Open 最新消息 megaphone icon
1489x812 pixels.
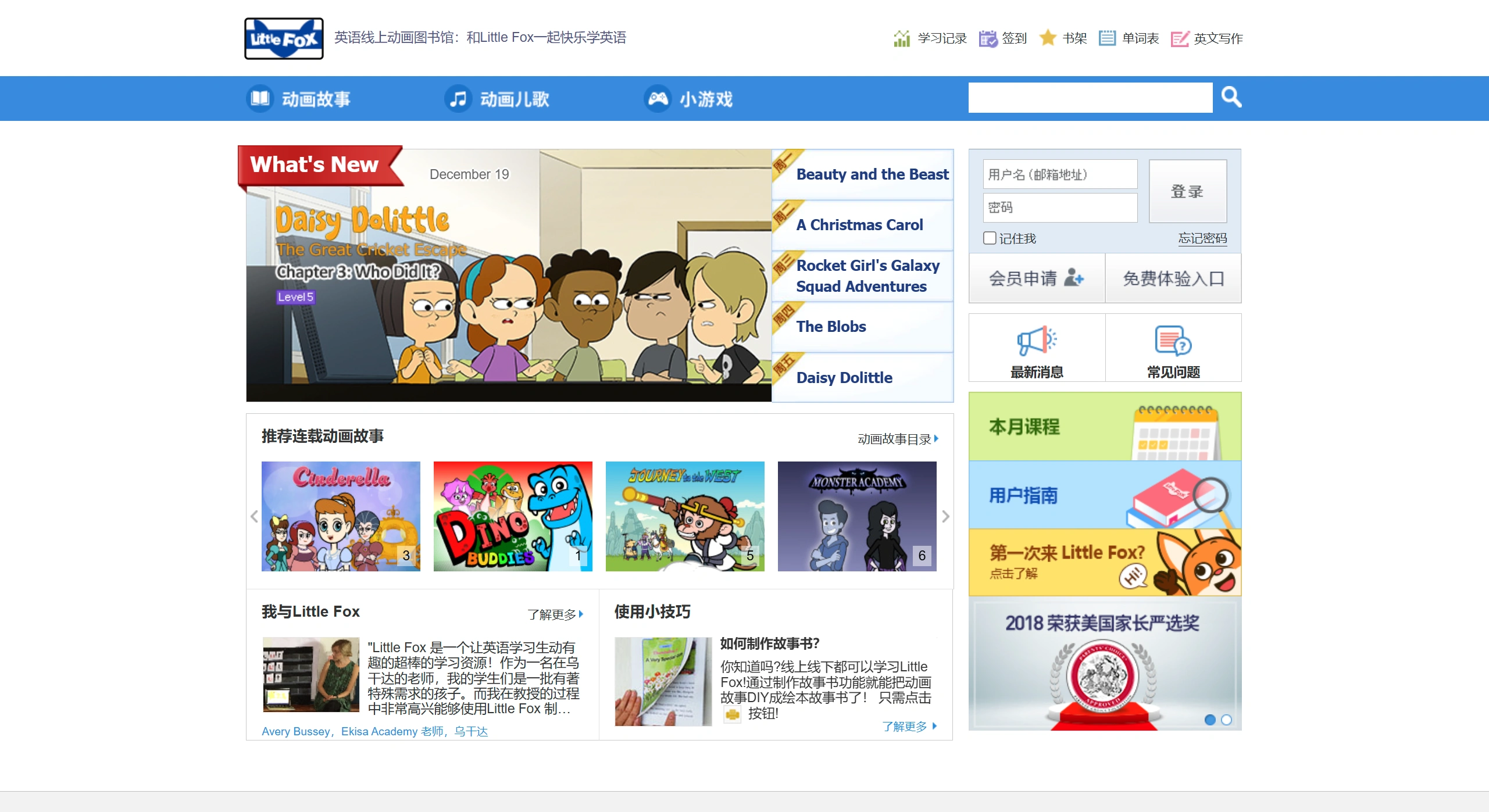point(1037,341)
